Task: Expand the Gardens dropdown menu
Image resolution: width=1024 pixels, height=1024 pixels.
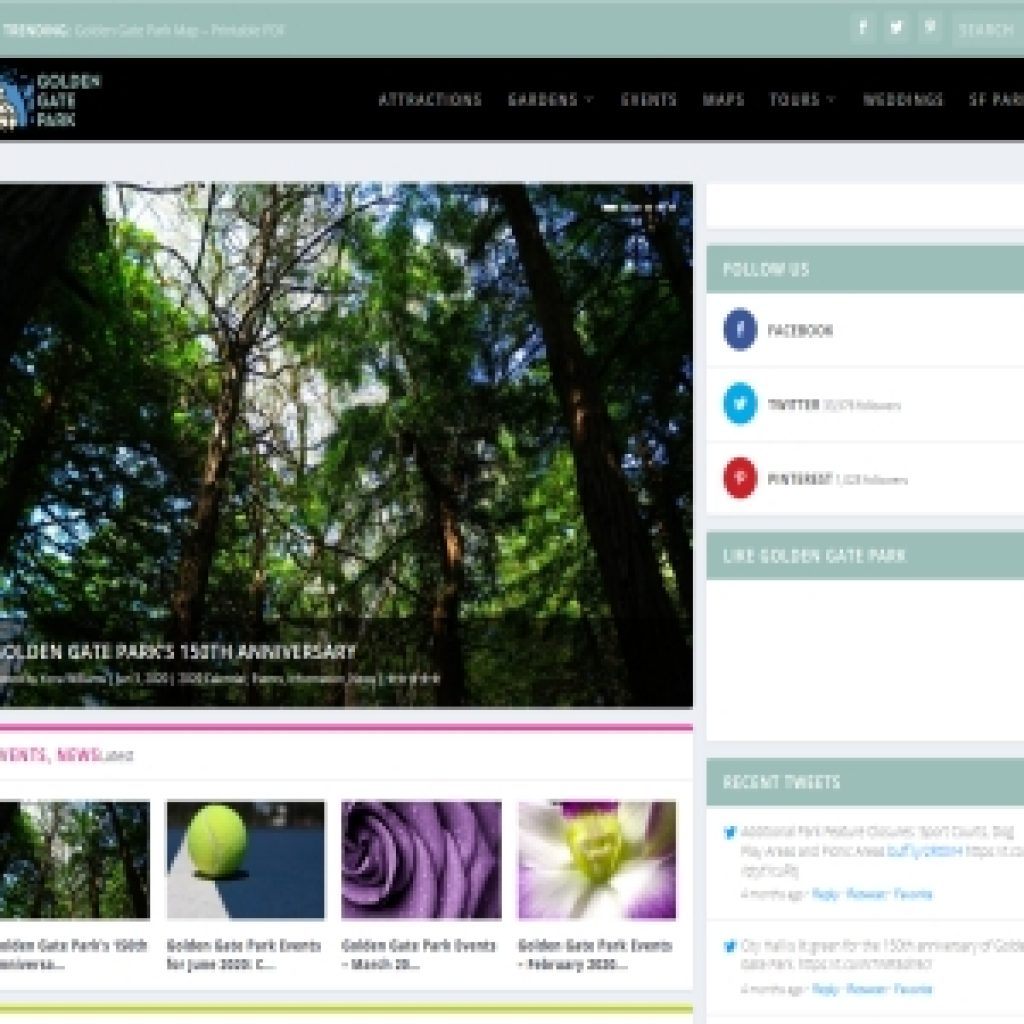Action: point(551,99)
